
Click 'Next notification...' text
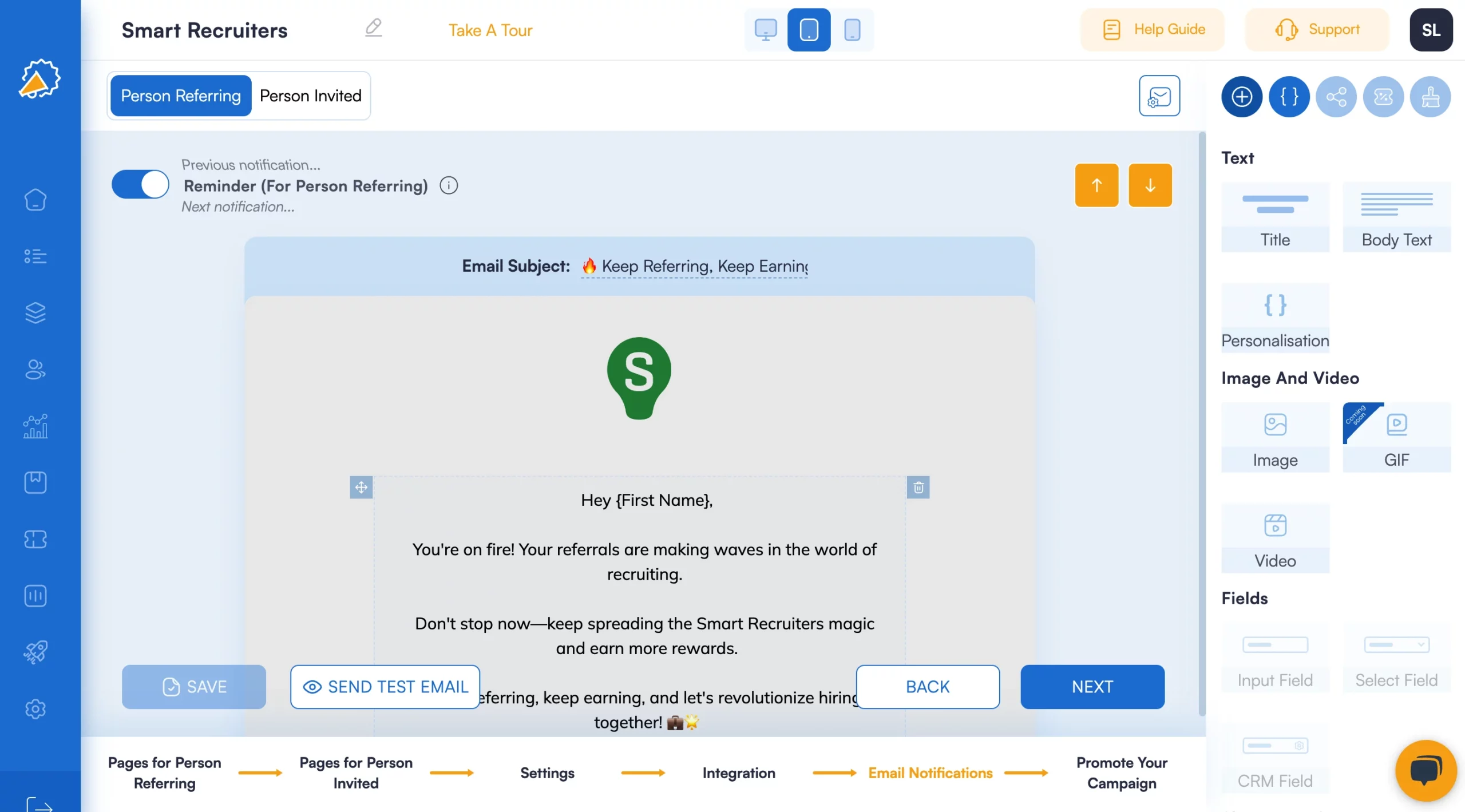237,207
